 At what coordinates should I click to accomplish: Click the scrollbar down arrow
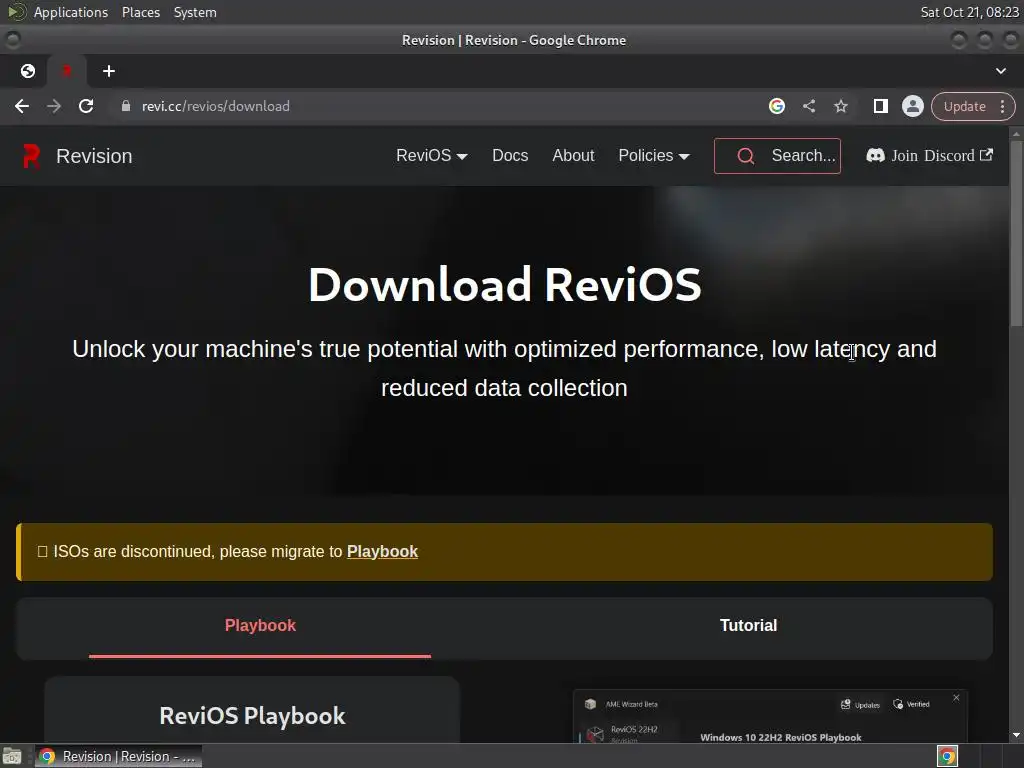[1016, 735]
